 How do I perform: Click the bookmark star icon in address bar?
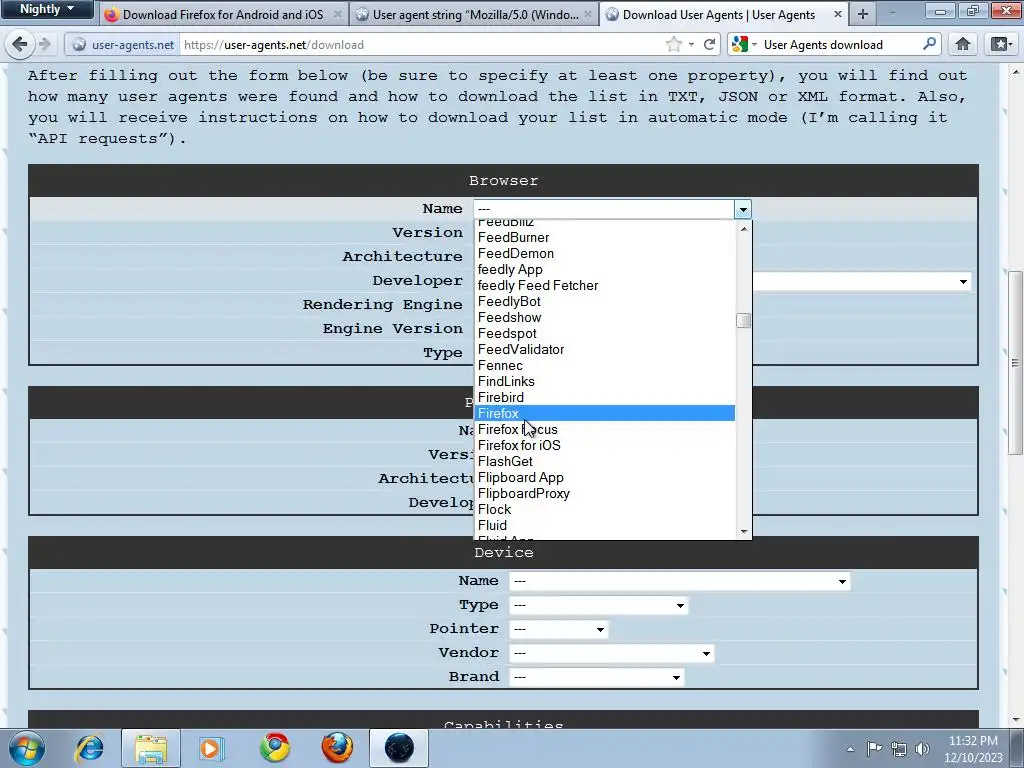pos(673,44)
